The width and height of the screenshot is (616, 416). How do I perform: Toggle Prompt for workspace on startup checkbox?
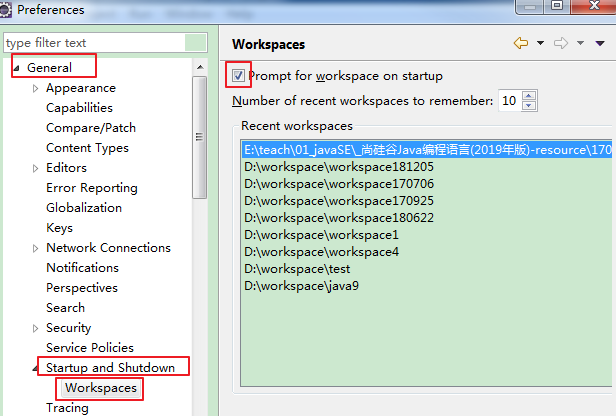point(238,75)
